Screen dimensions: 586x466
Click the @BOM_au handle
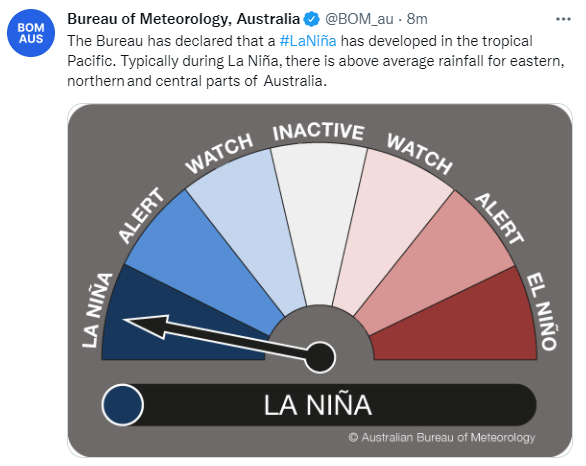359,19
